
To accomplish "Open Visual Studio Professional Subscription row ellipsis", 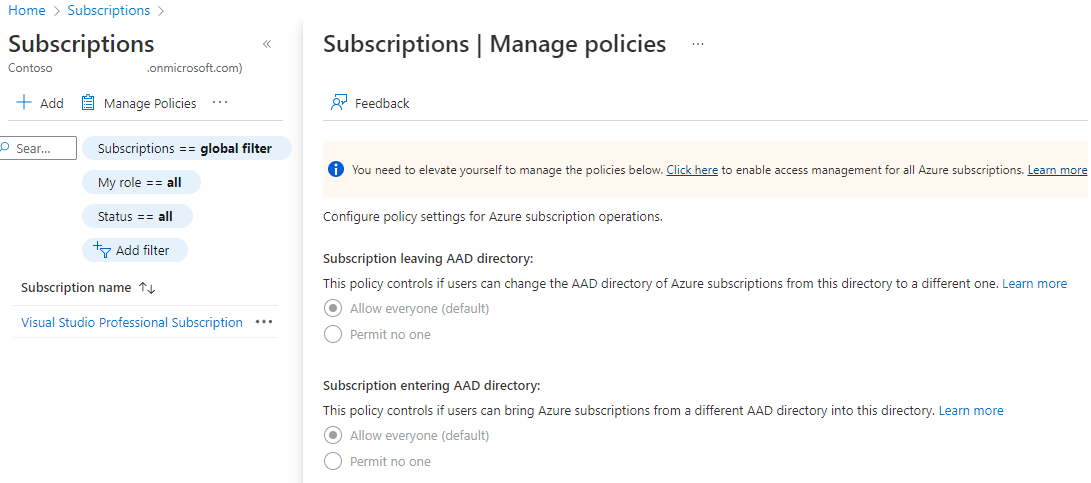I will coord(264,322).
